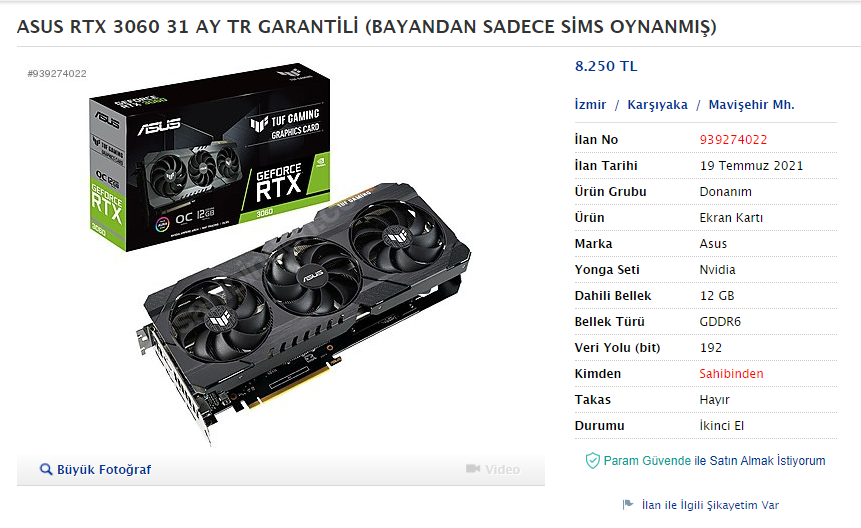
Task: Click İlan ile İlgili Şikayetim Var
Action: tap(710, 505)
